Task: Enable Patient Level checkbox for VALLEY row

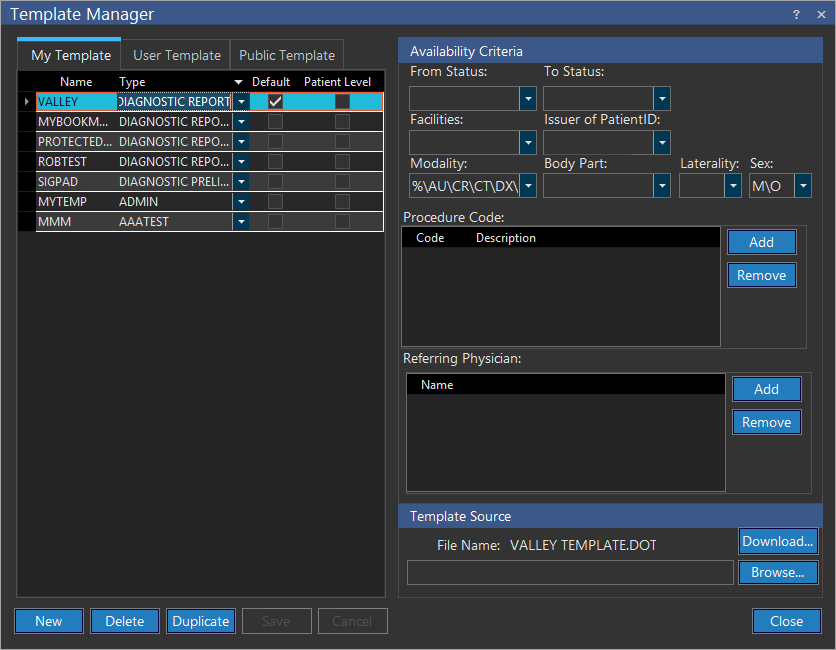Action: [x=342, y=102]
